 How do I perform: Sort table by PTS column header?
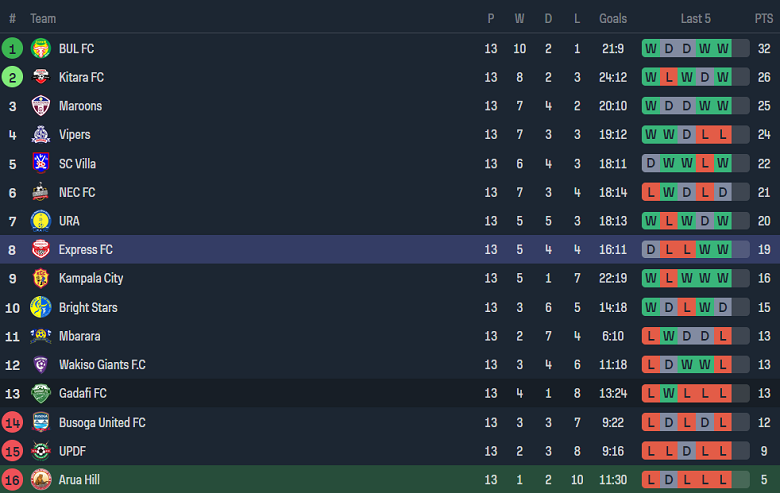[764, 19]
